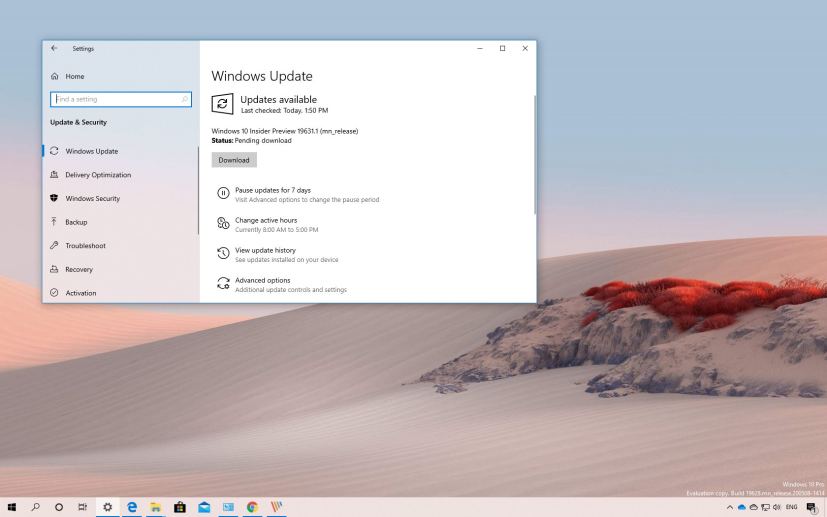Click the grey OneDrive cloud tray icon
Screen dimensions: 827x517
tap(754, 507)
